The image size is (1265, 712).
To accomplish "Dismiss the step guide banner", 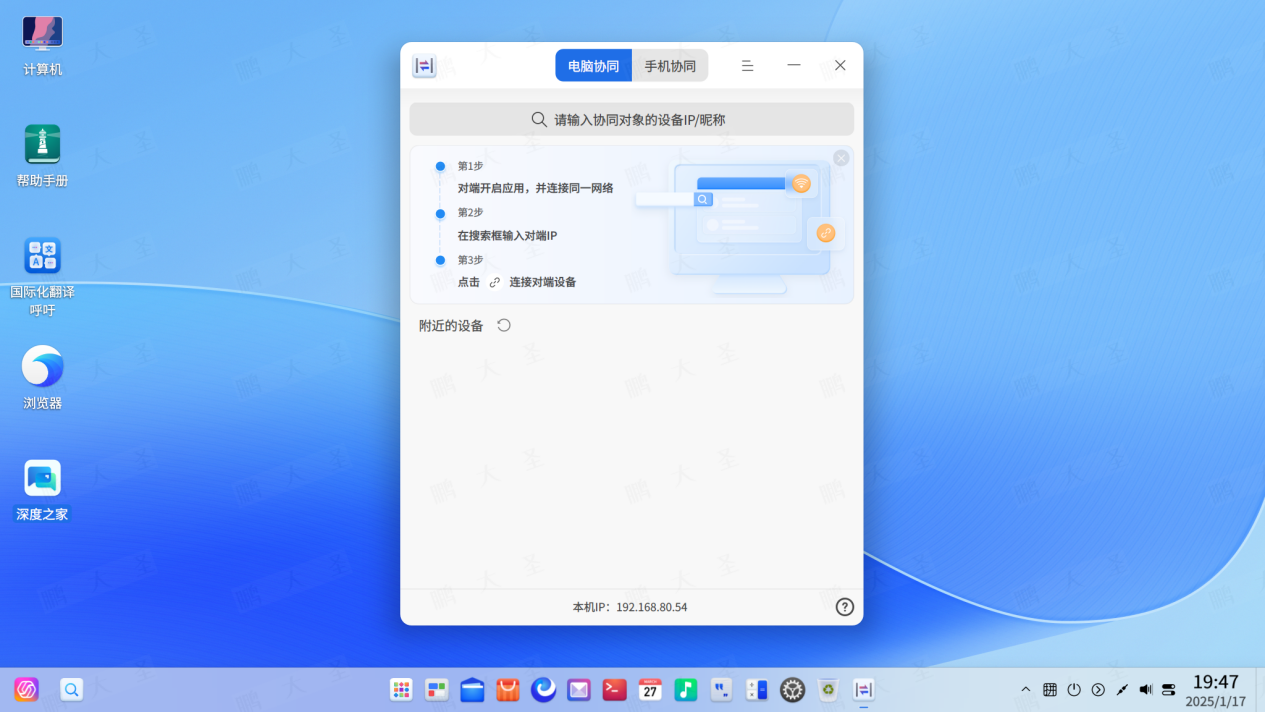I will click(841, 158).
